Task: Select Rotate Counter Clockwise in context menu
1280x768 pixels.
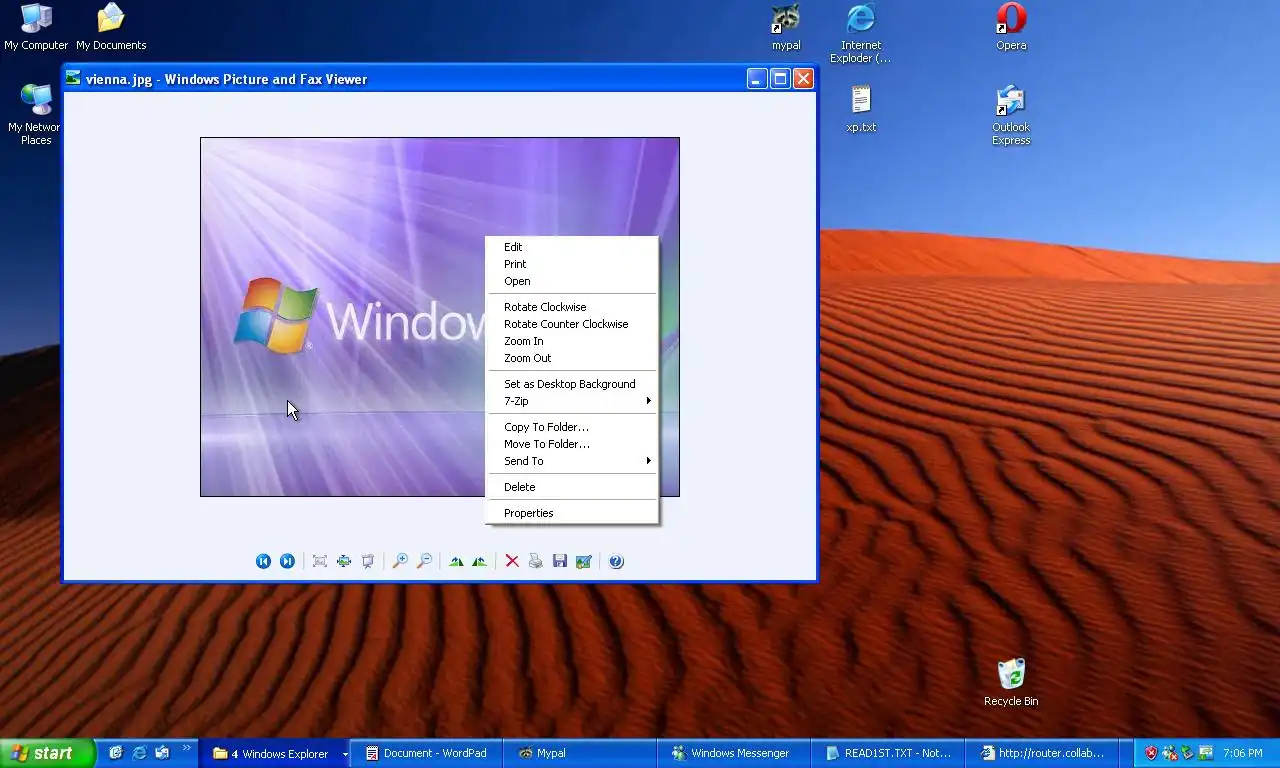Action: [572, 324]
